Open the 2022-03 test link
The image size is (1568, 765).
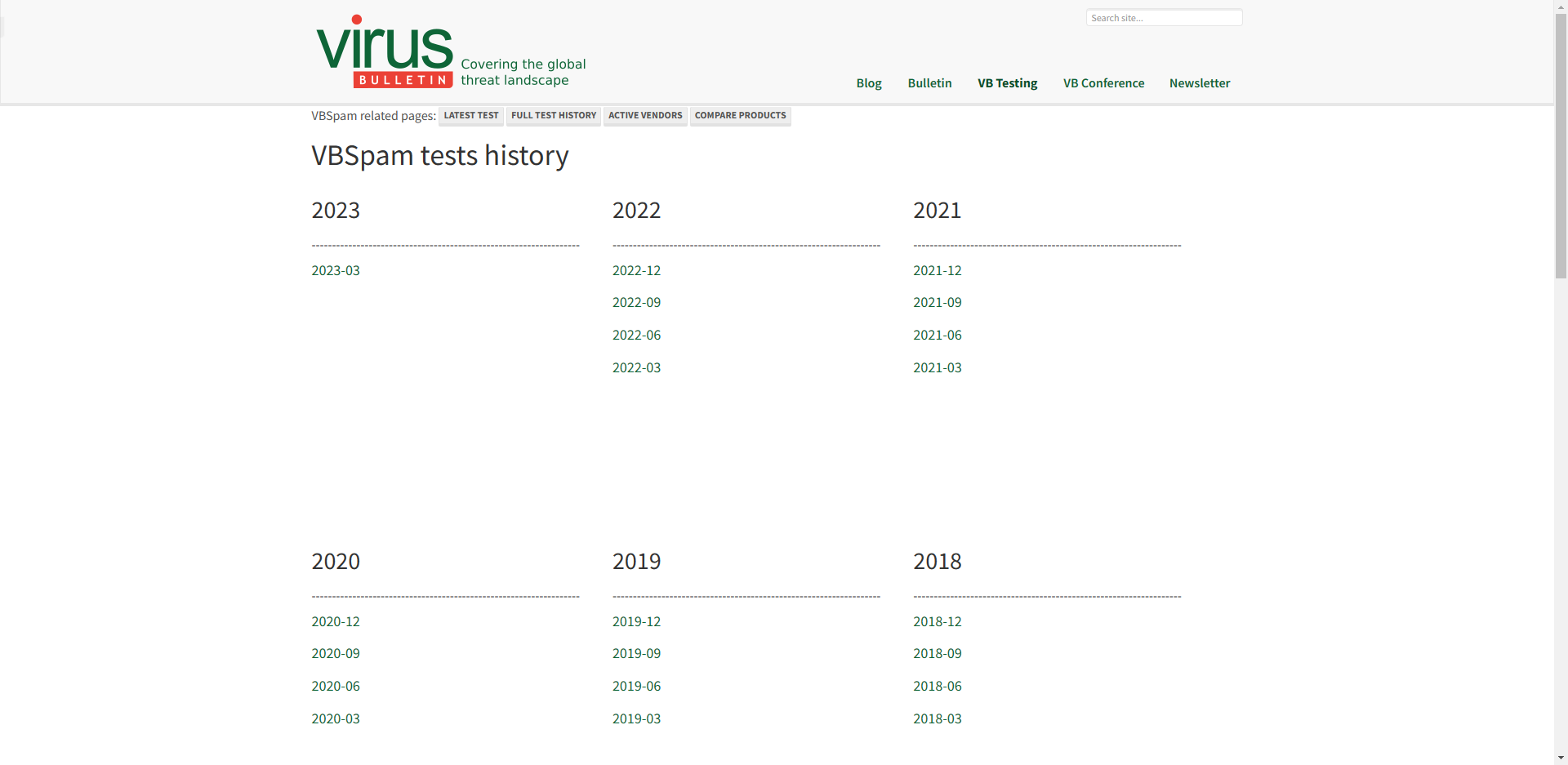point(636,367)
